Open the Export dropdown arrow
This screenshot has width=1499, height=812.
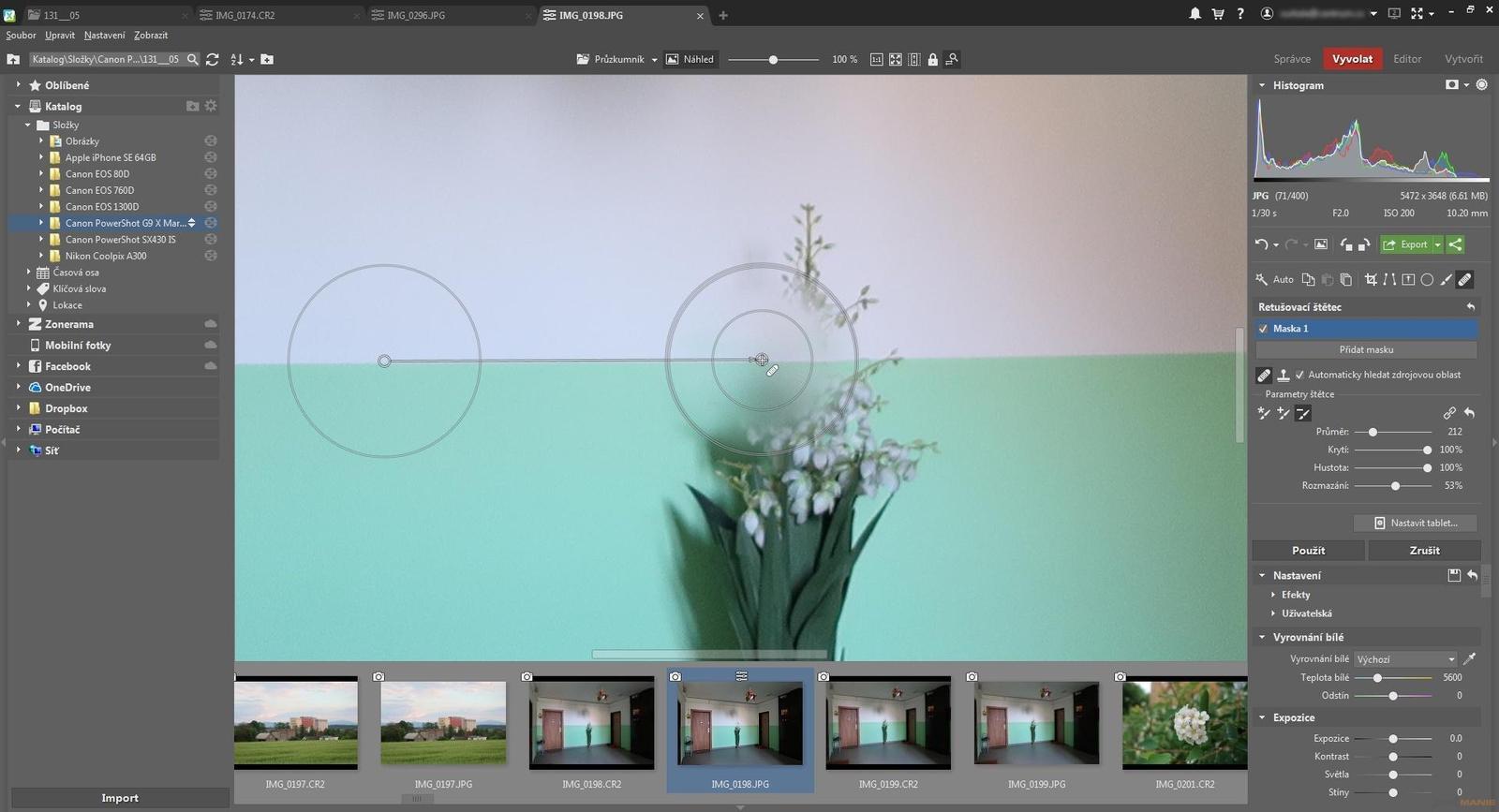click(1438, 244)
